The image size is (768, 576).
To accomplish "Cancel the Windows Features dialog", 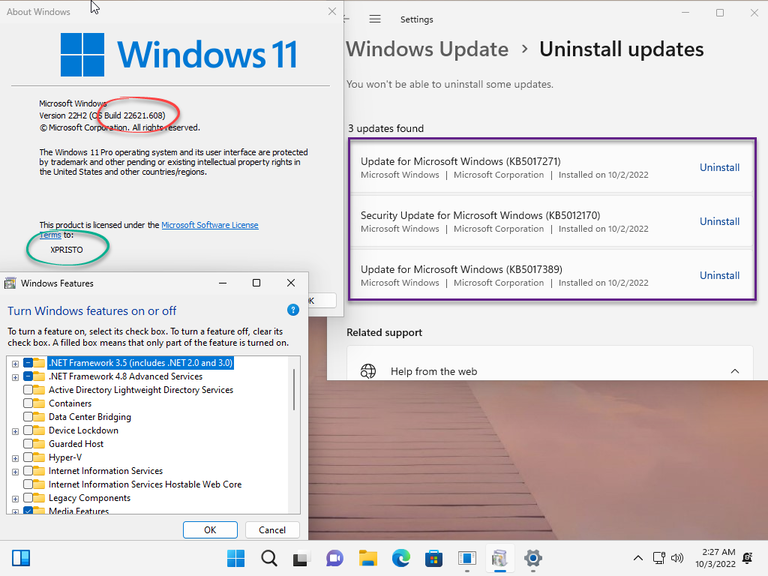I will (272, 530).
